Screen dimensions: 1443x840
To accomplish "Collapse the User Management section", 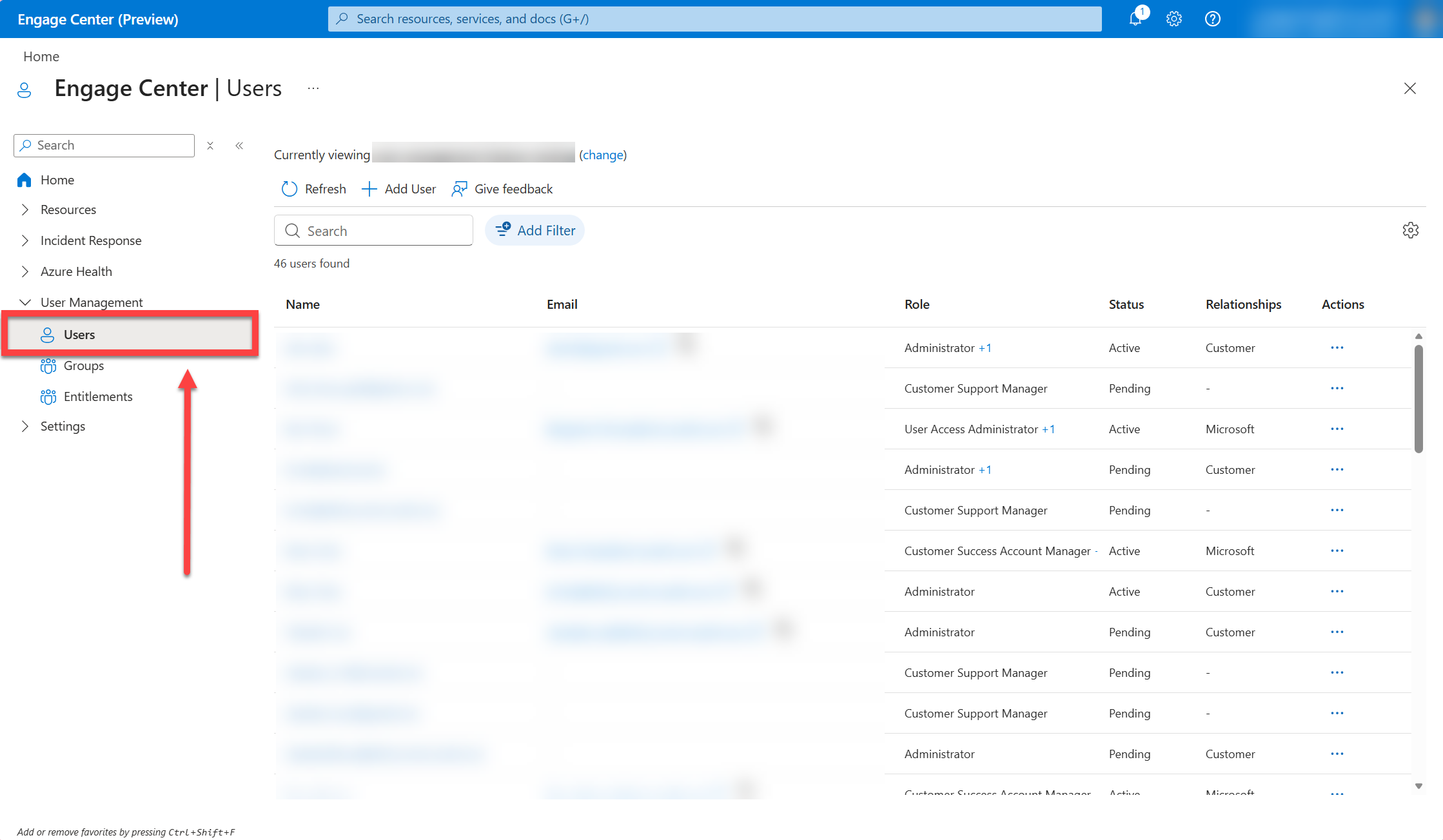I will click(x=25, y=302).
